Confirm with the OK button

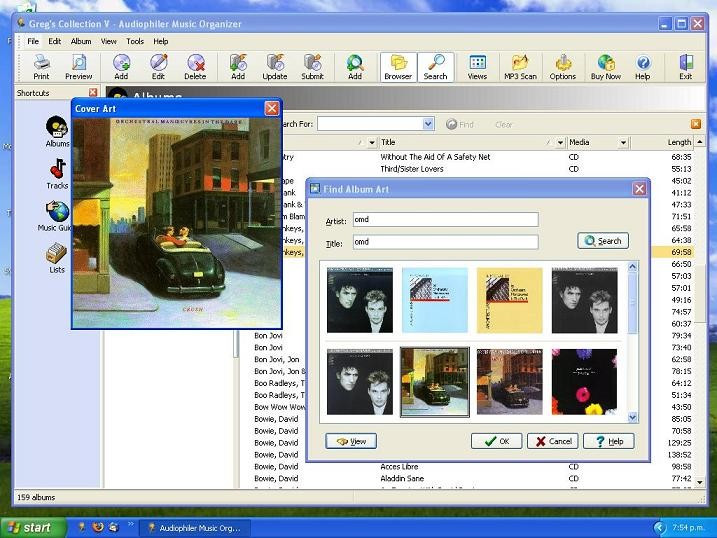pyautogui.click(x=497, y=441)
